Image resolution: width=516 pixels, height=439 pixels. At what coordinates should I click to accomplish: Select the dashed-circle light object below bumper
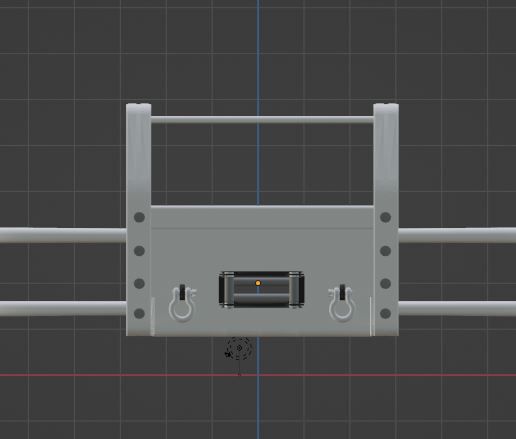coord(238,348)
